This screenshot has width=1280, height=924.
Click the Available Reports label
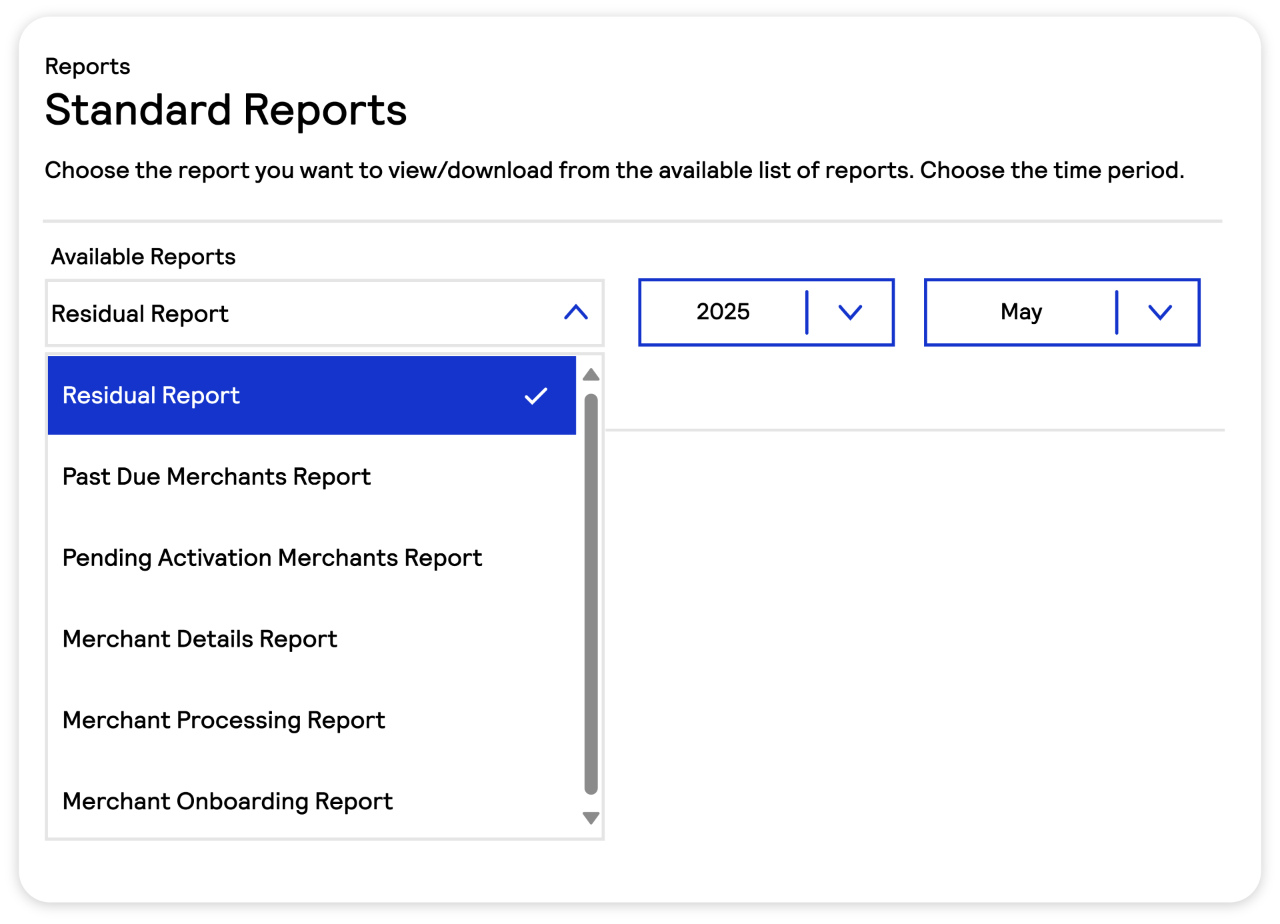[x=143, y=257]
